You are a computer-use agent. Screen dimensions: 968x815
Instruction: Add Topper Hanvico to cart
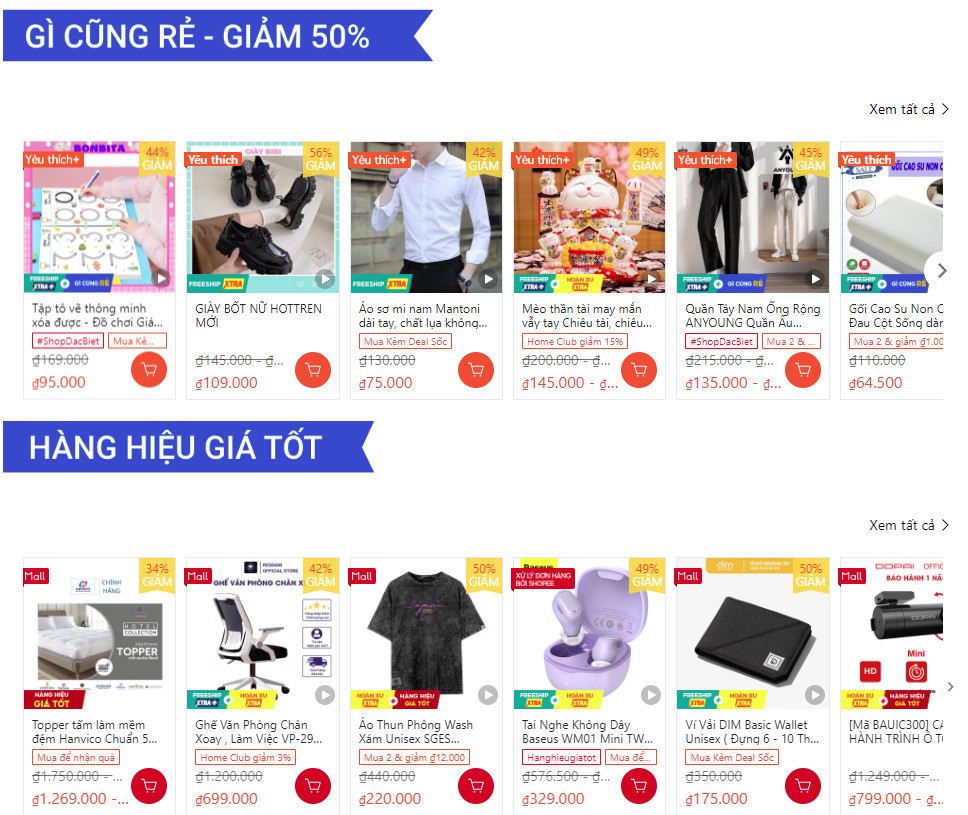point(149,786)
